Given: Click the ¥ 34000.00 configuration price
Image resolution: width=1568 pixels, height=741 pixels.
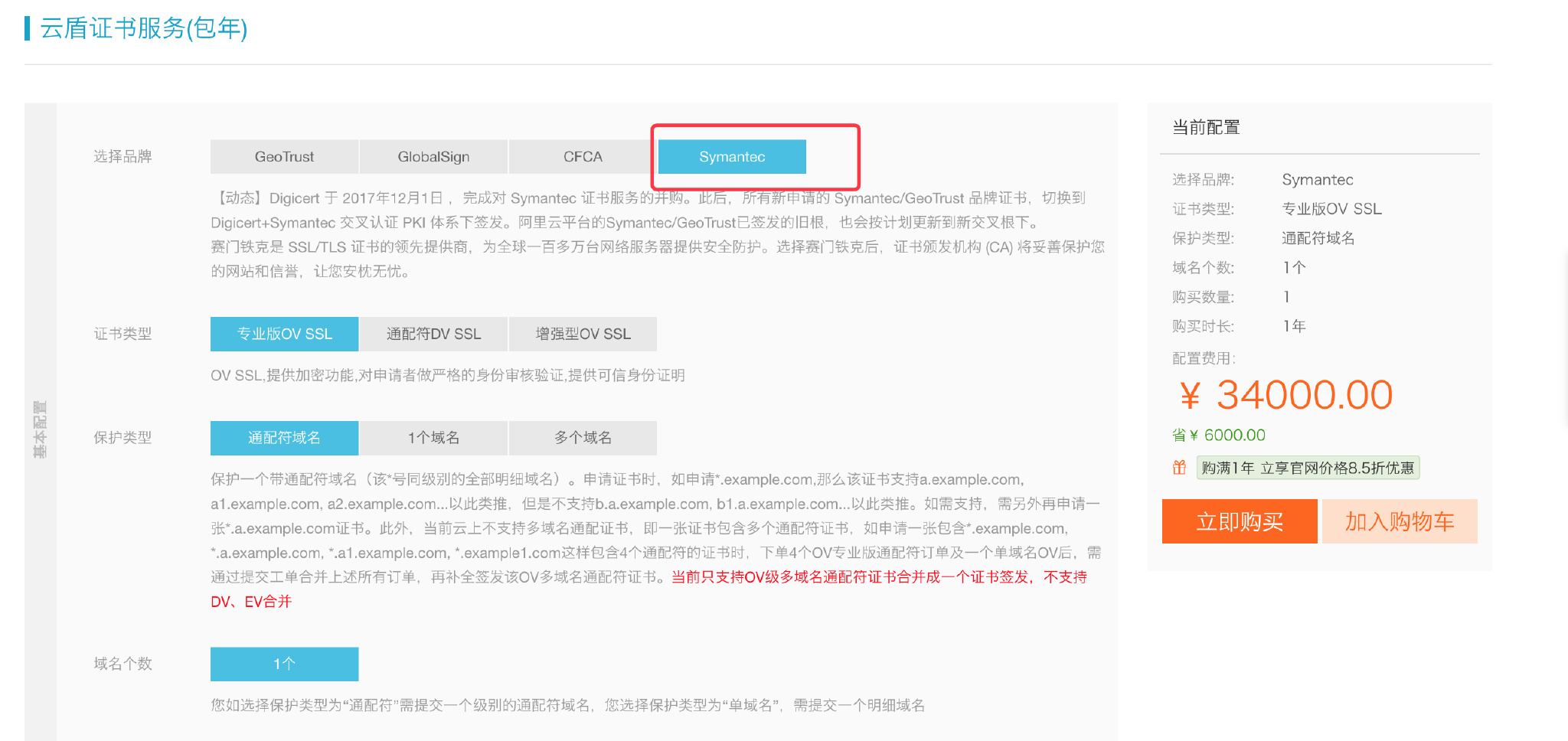Looking at the screenshot, I should 1286,395.
